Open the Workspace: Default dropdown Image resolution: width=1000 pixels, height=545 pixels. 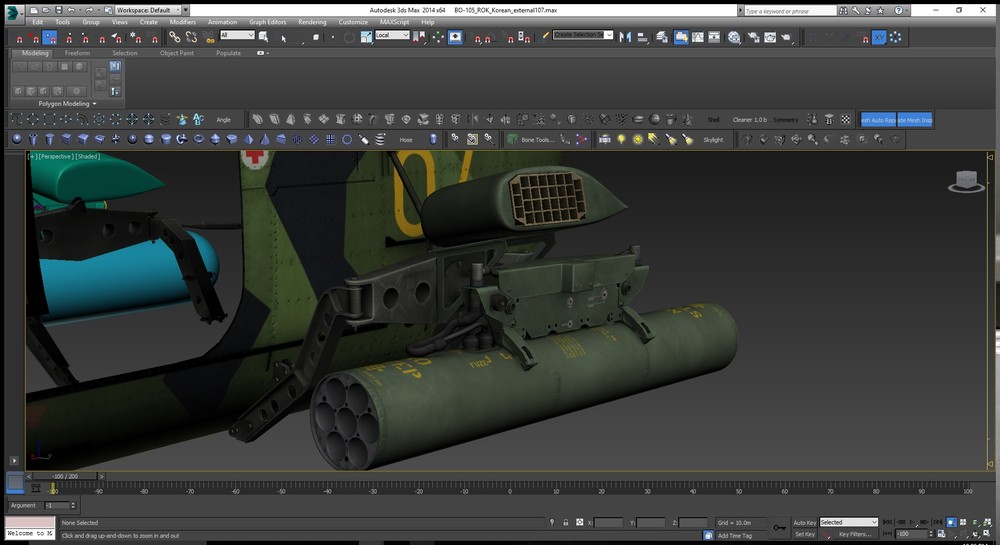coord(147,9)
